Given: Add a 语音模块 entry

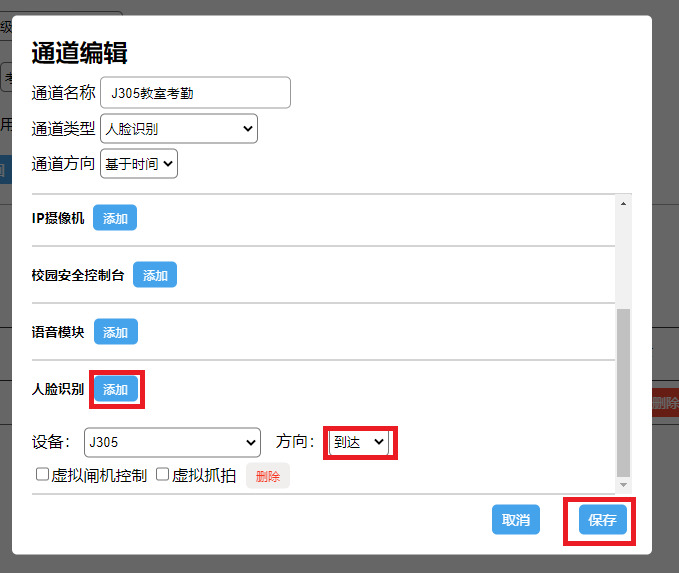Looking at the screenshot, I should click(x=115, y=332).
